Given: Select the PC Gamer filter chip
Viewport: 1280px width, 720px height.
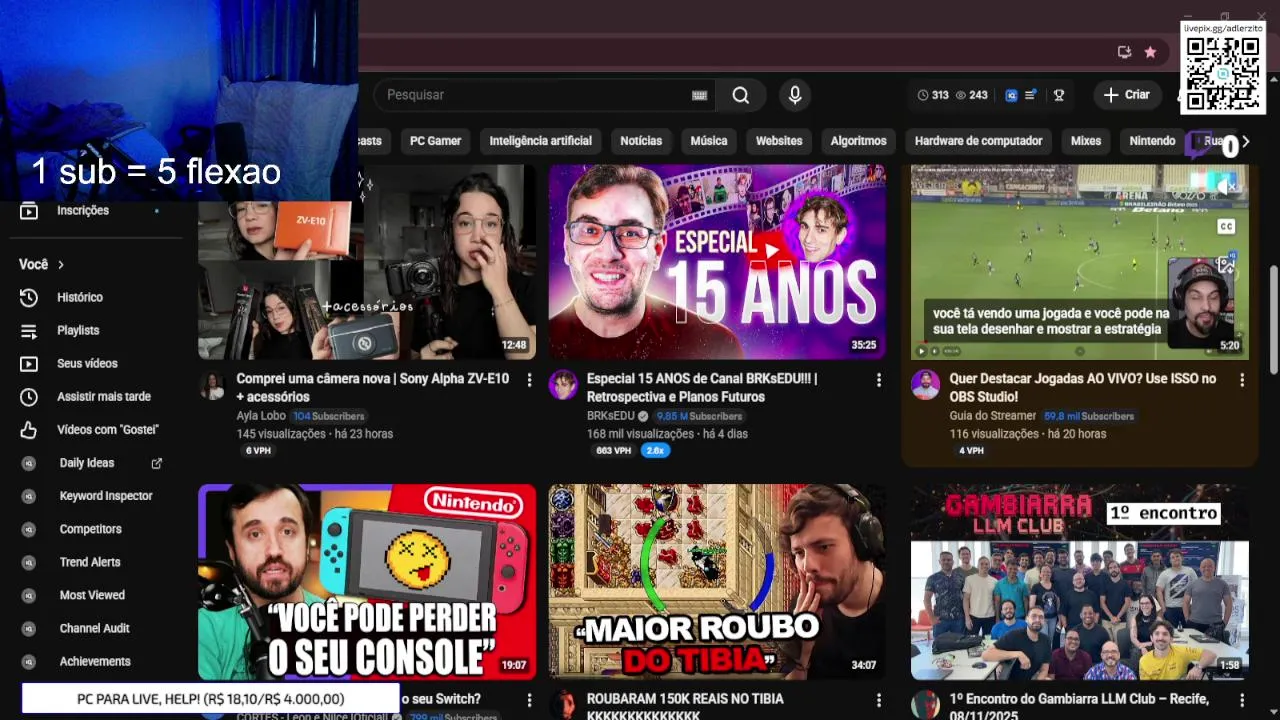Looking at the screenshot, I should click(x=435, y=141).
